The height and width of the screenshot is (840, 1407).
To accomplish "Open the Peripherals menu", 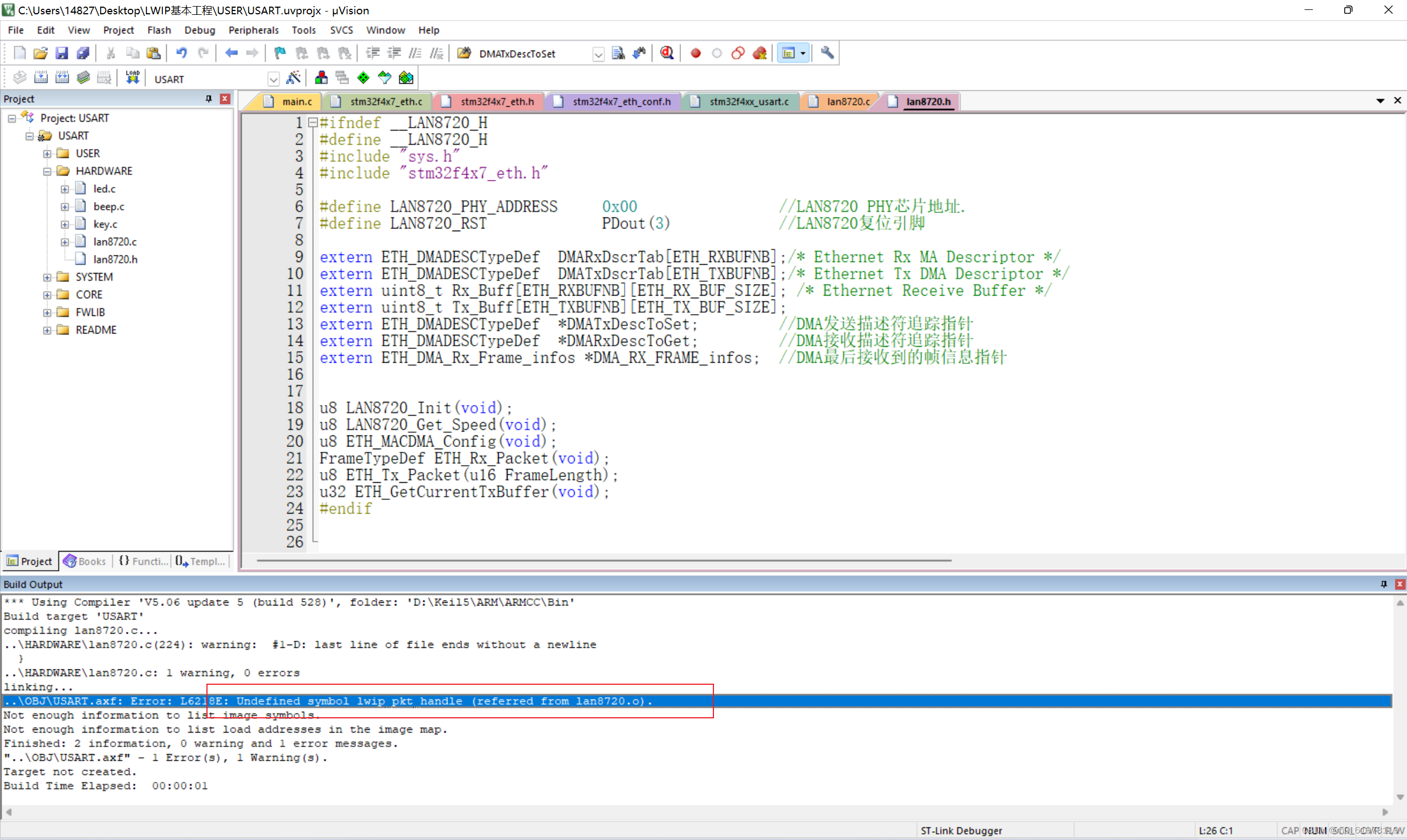I will [x=254, y=30].
